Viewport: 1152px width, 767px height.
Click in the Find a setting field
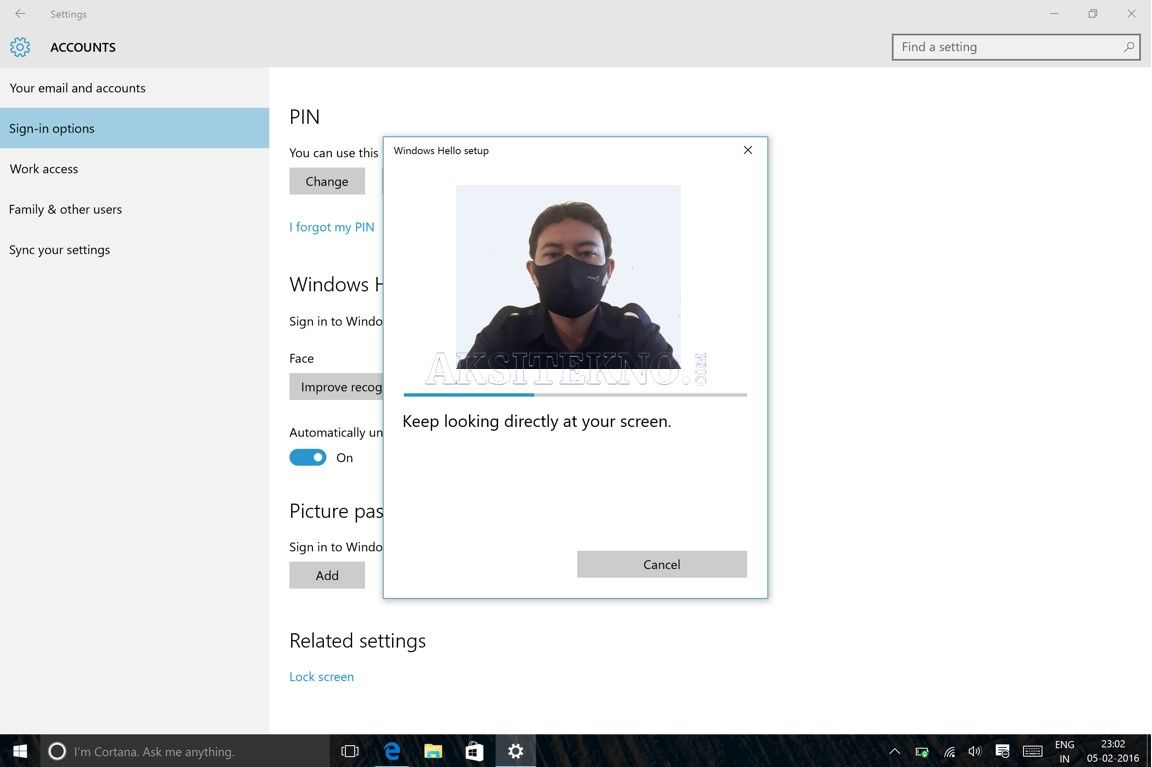1016,47
